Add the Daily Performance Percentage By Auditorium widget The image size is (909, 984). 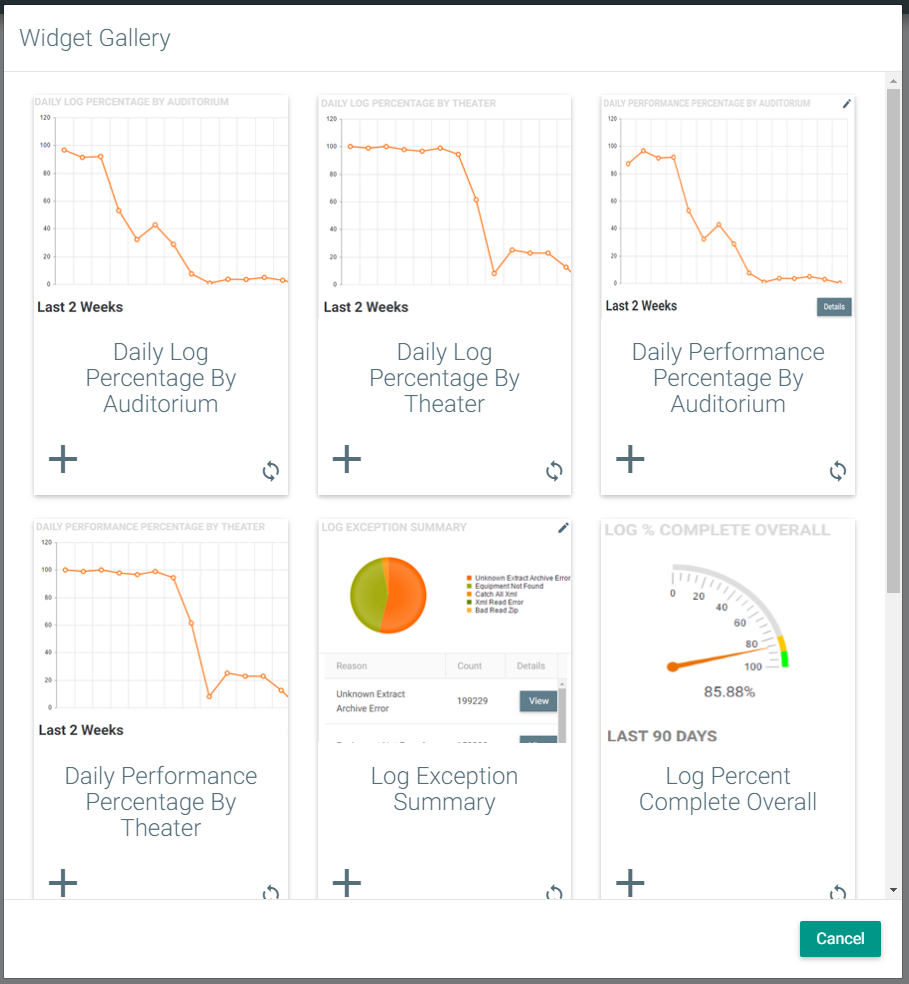[630, 459]
